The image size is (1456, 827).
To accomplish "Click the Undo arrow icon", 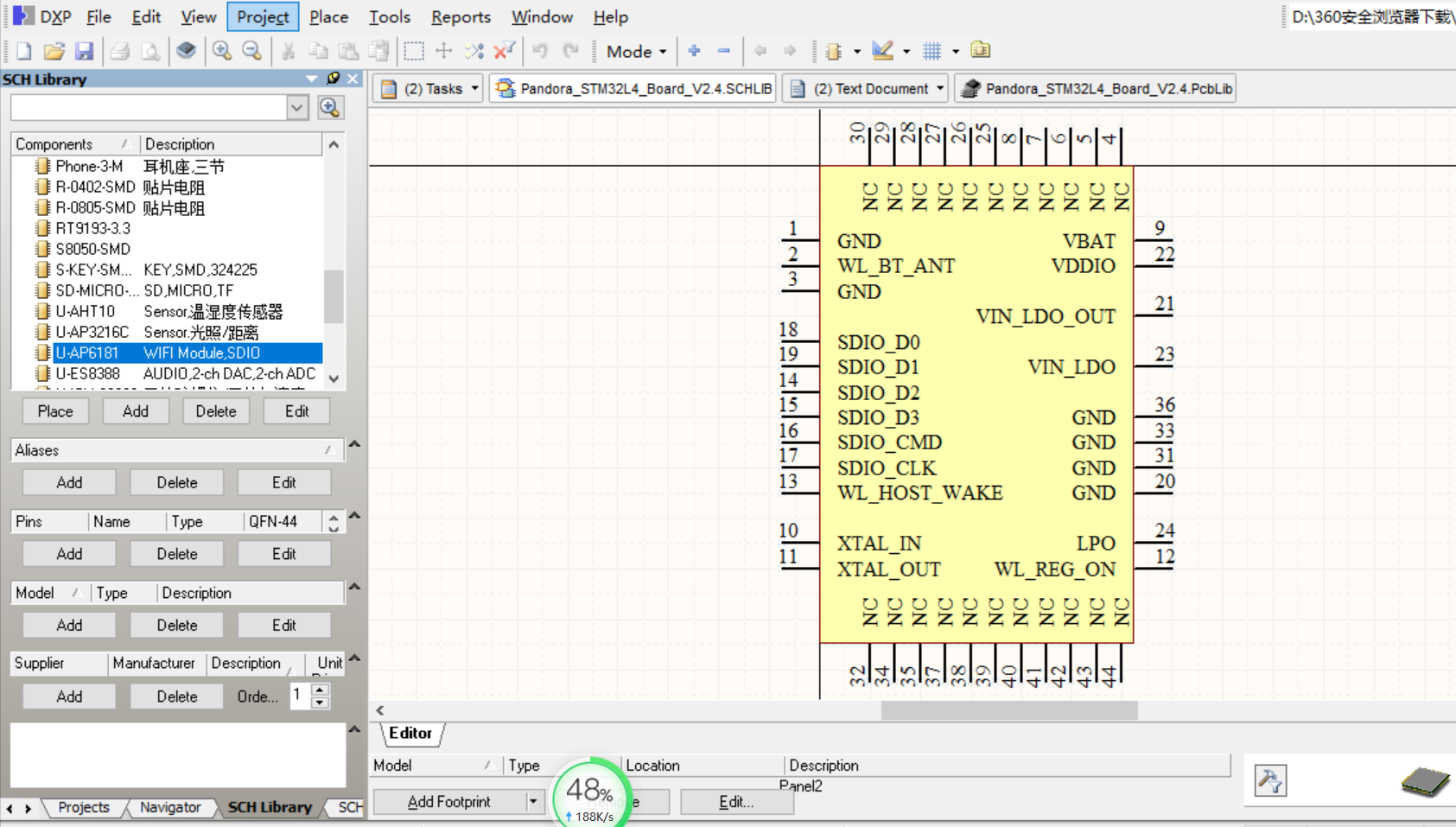I will [x=541, y=51].
